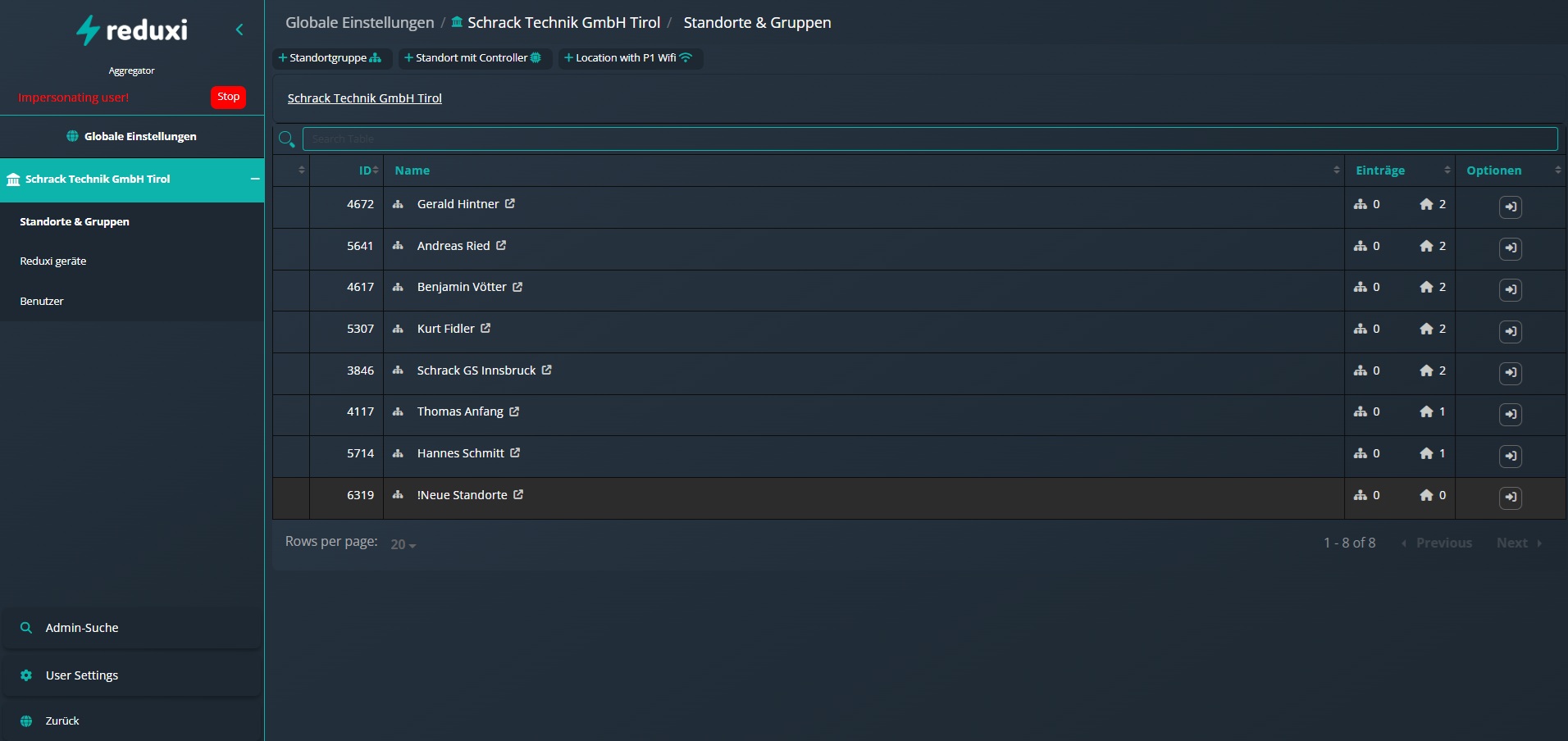The width and height of the screenshot is (1568, 741).
Task: Click Schrack Technik GmbH Tirol breadcrumb
Action: (556, 23)
